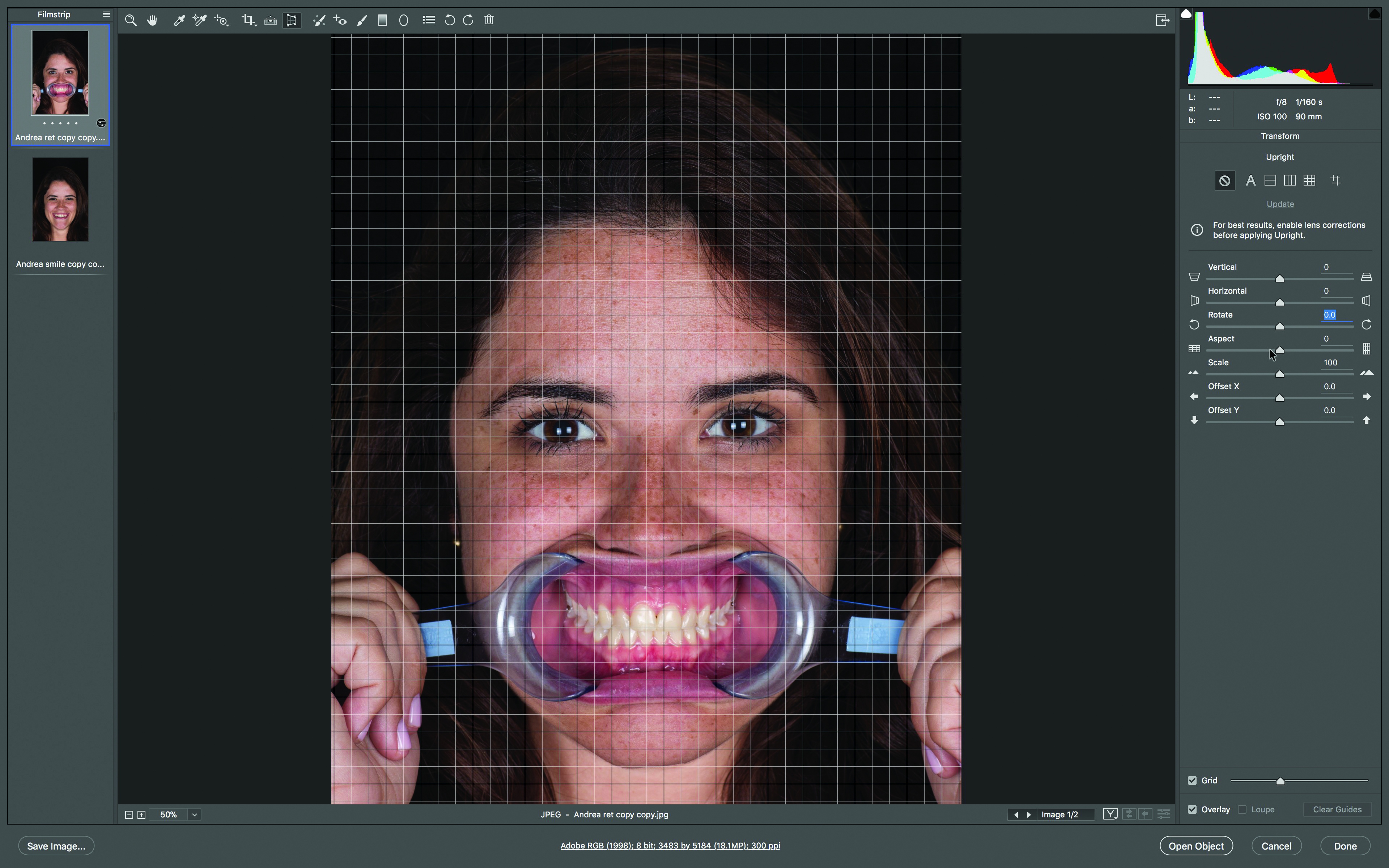Click the Open Object button
The width and height of the screenshot is (1389, 868).
pos(1196,846)
